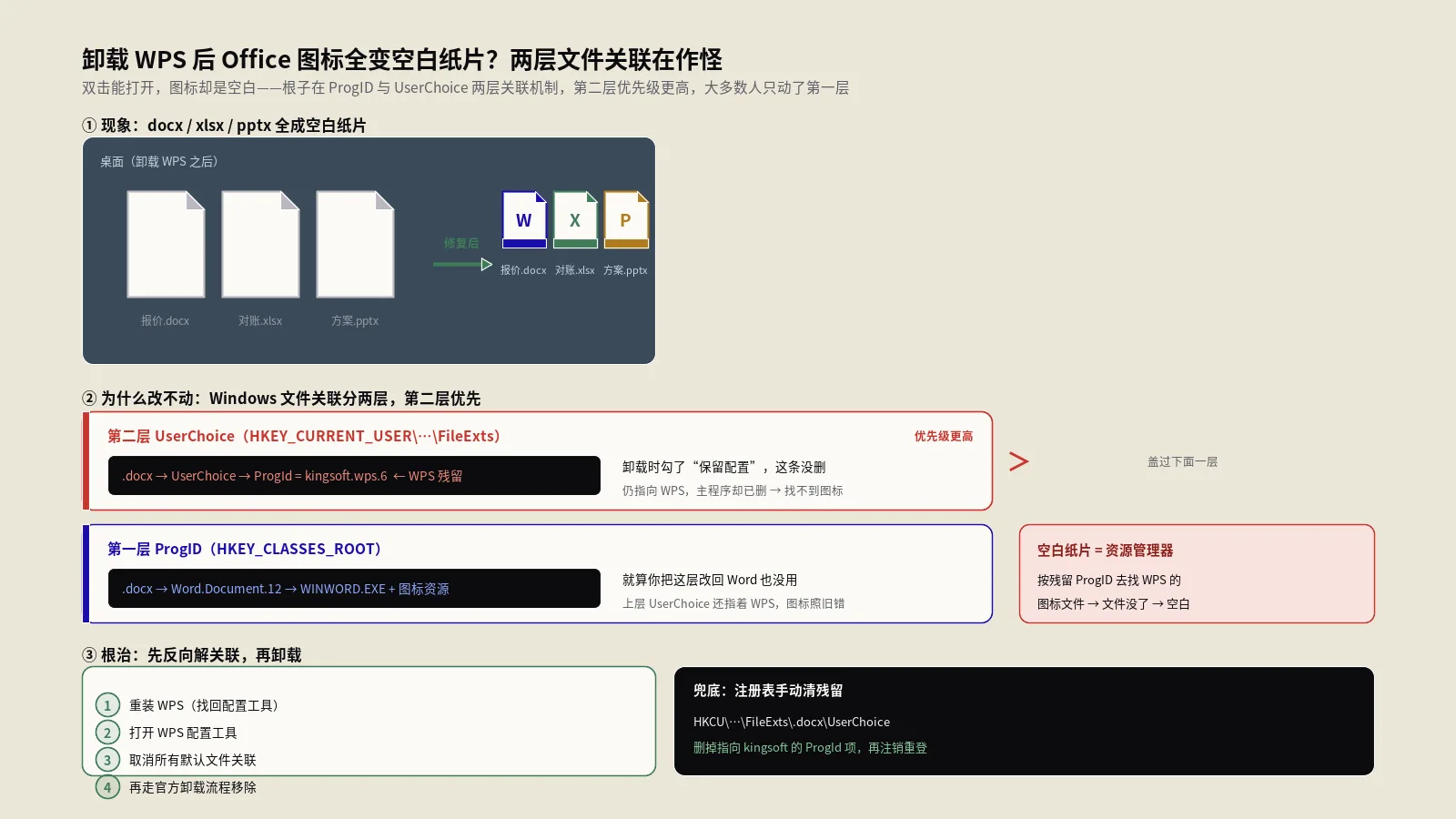Click the text 就算你把这层改回 Word 也没用
The image size is (1456, 819).
(710, 580)
